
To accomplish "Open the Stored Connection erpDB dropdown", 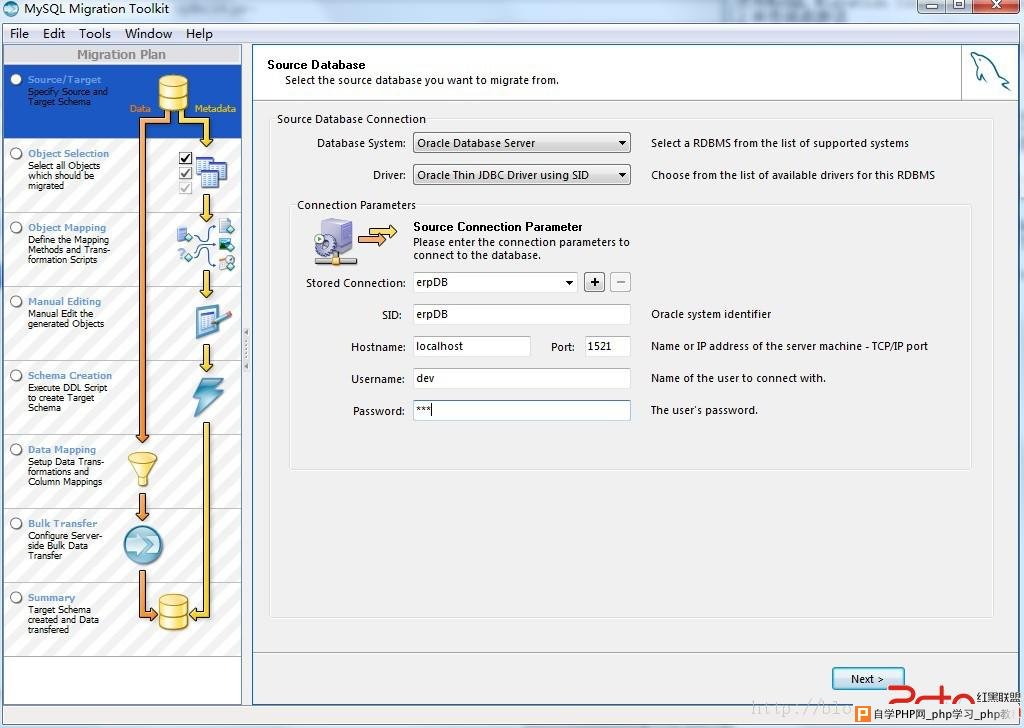I will point(495,282).
